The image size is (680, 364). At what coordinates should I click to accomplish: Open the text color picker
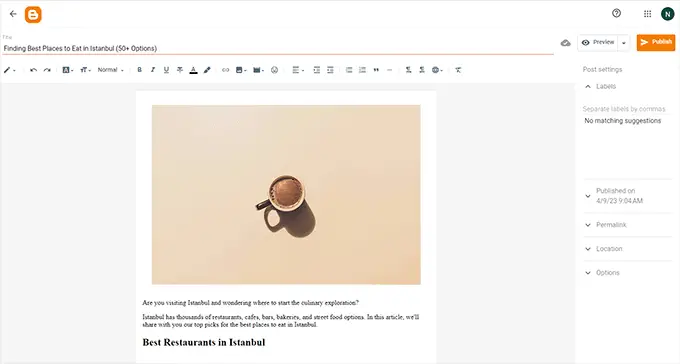[x=193, y=70]
